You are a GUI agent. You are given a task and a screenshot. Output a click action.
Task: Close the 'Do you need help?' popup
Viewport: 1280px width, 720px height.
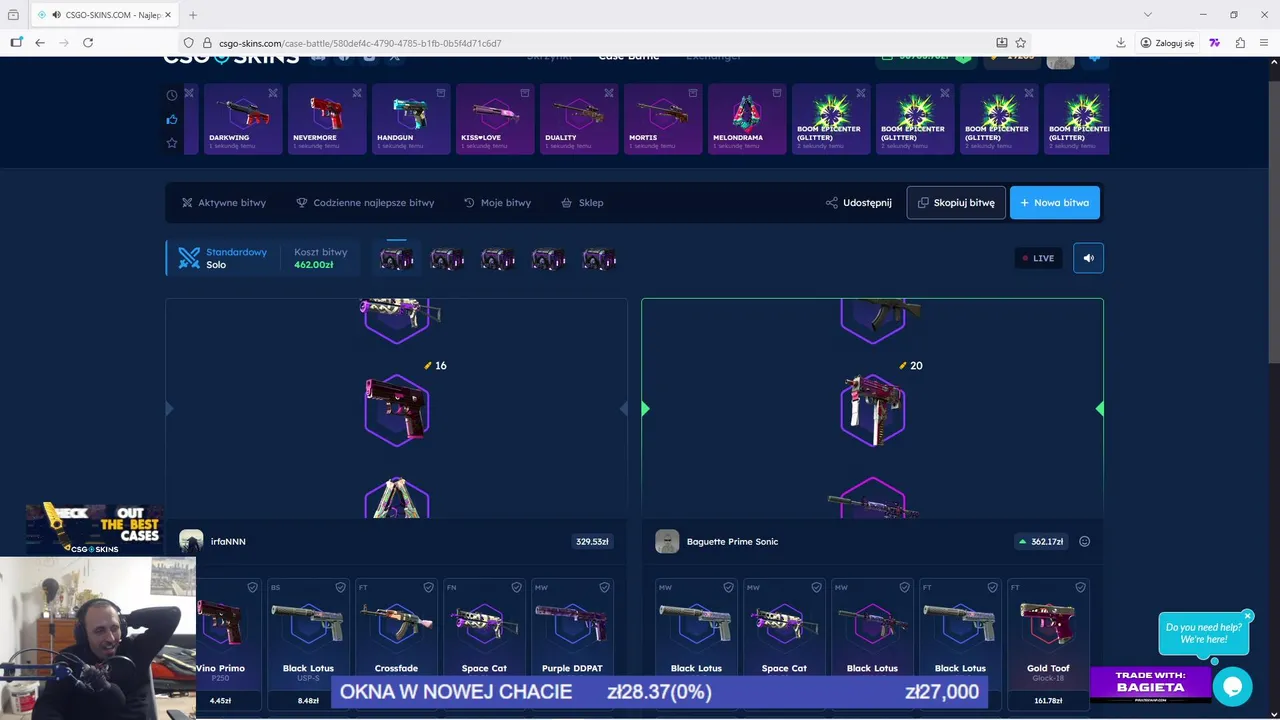click(1247, 616)
